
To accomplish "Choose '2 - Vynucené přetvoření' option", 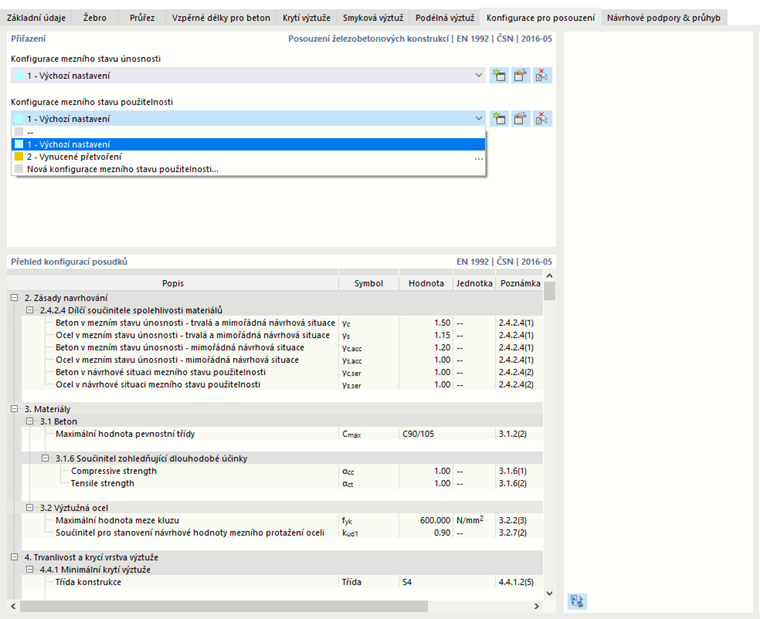I will coord(248,157).
